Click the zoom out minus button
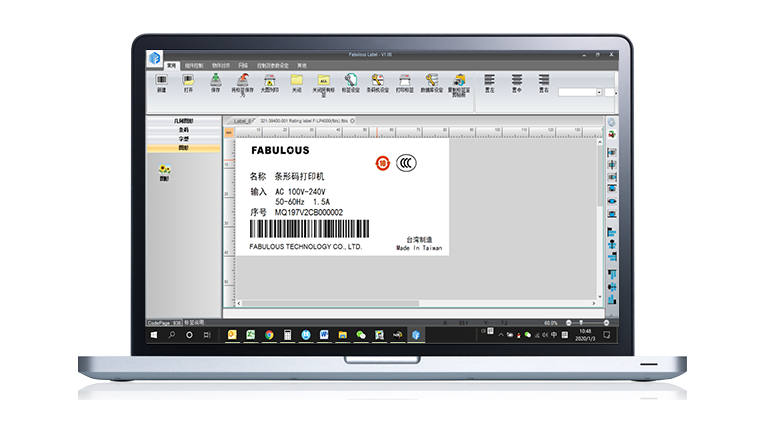The image size is (765, 430). (x=568, y=323)
